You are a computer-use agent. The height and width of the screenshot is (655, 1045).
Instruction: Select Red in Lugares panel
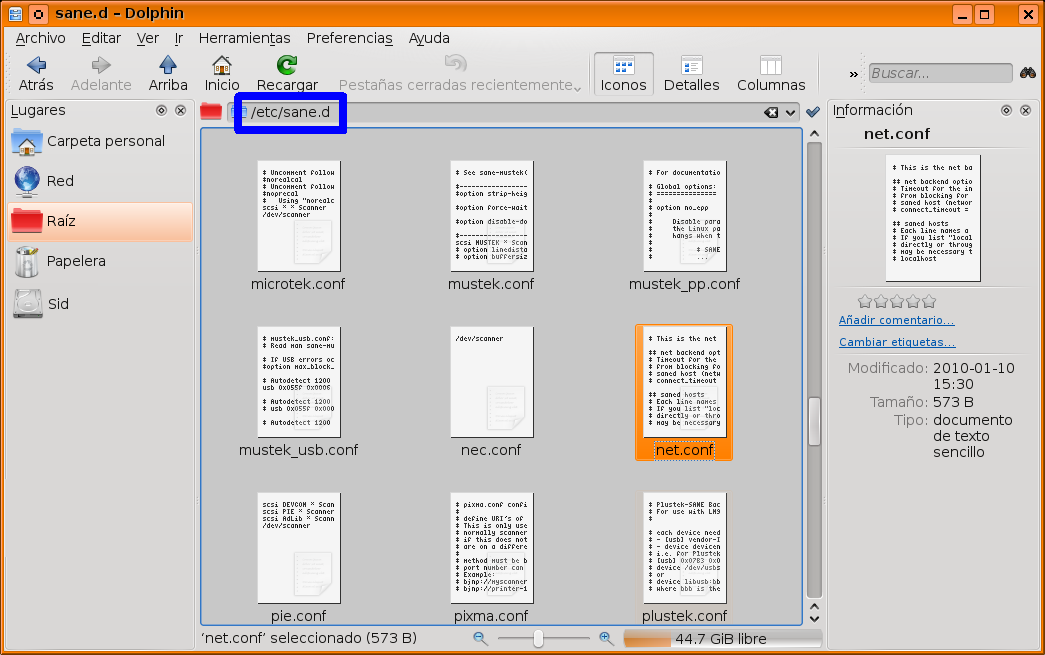pos(101,181)
